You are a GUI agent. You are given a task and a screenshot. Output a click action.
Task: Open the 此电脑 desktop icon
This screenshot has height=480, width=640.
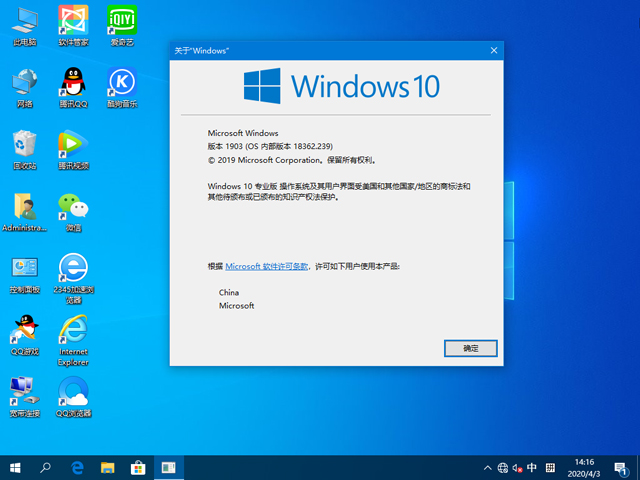click(25, 26)
